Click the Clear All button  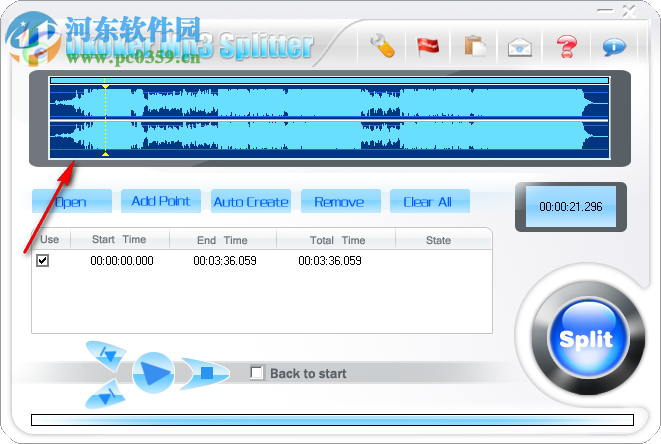coord(430,202)
